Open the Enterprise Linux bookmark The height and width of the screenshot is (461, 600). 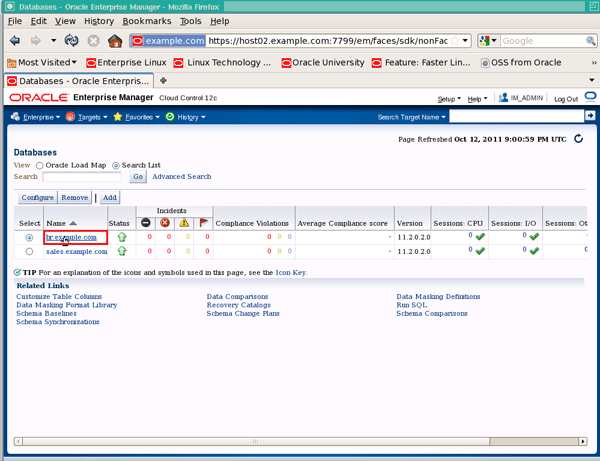127,62
